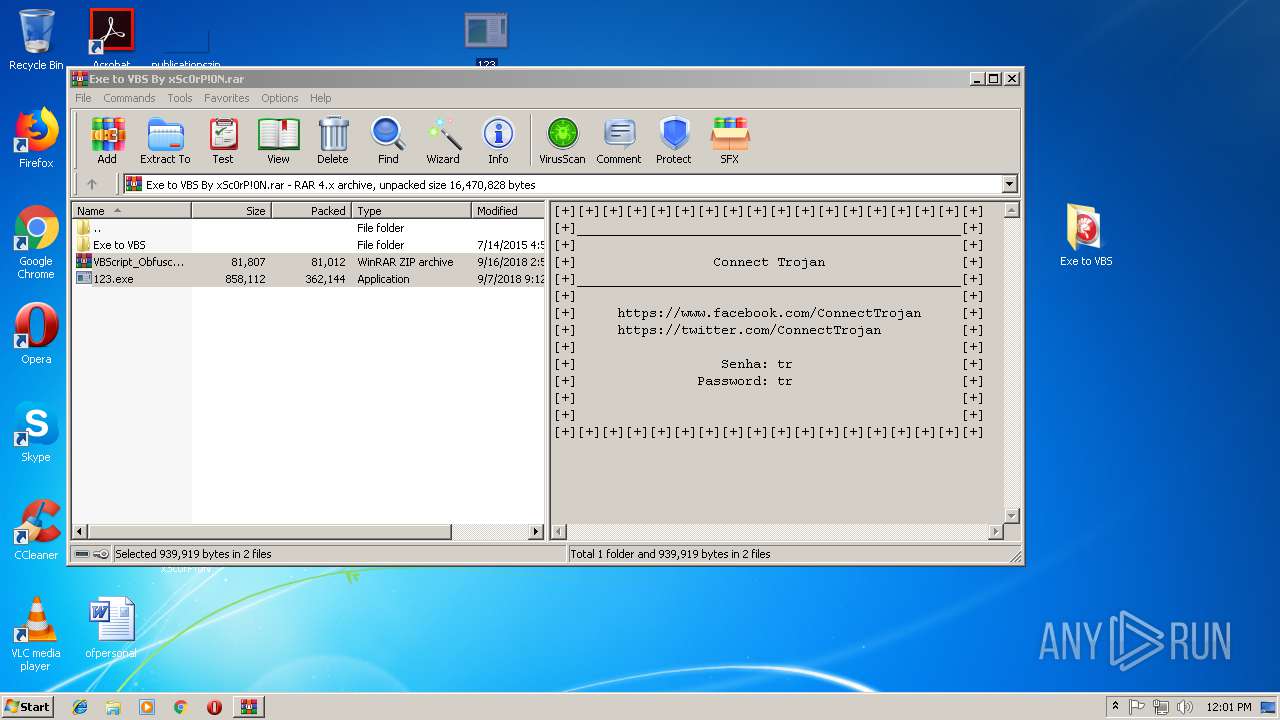1280x720 pixels.
Task: Open VLC media player desktop shortcut
Action: [x=36, y=634]
